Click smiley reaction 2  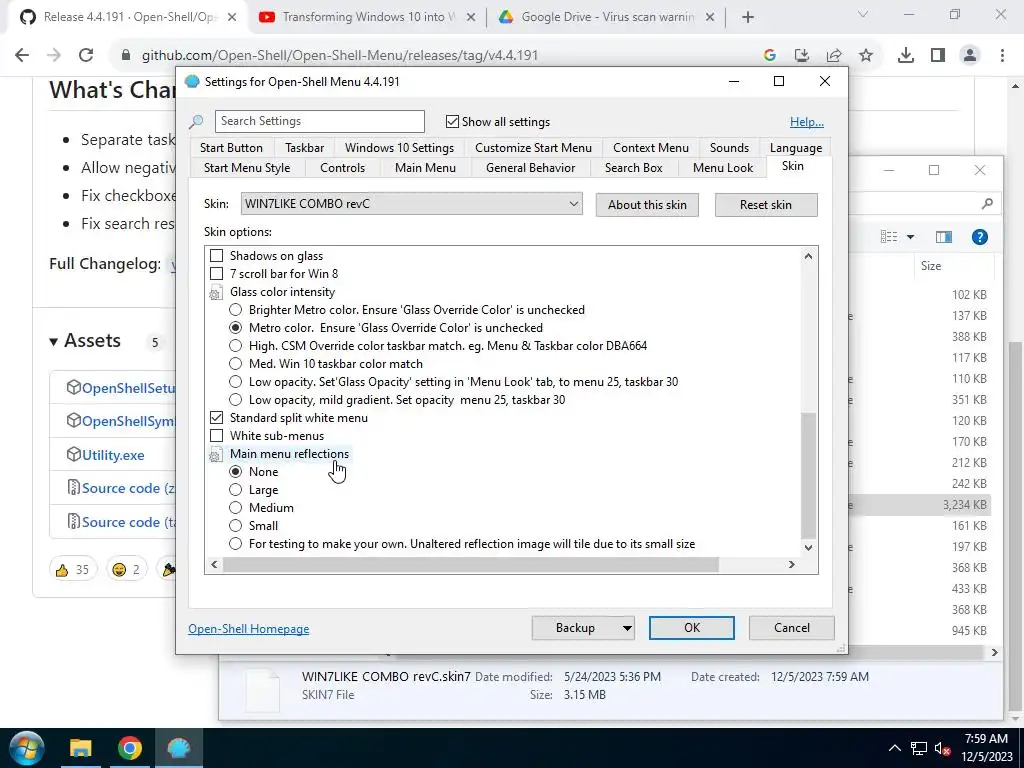pos(126,569)
